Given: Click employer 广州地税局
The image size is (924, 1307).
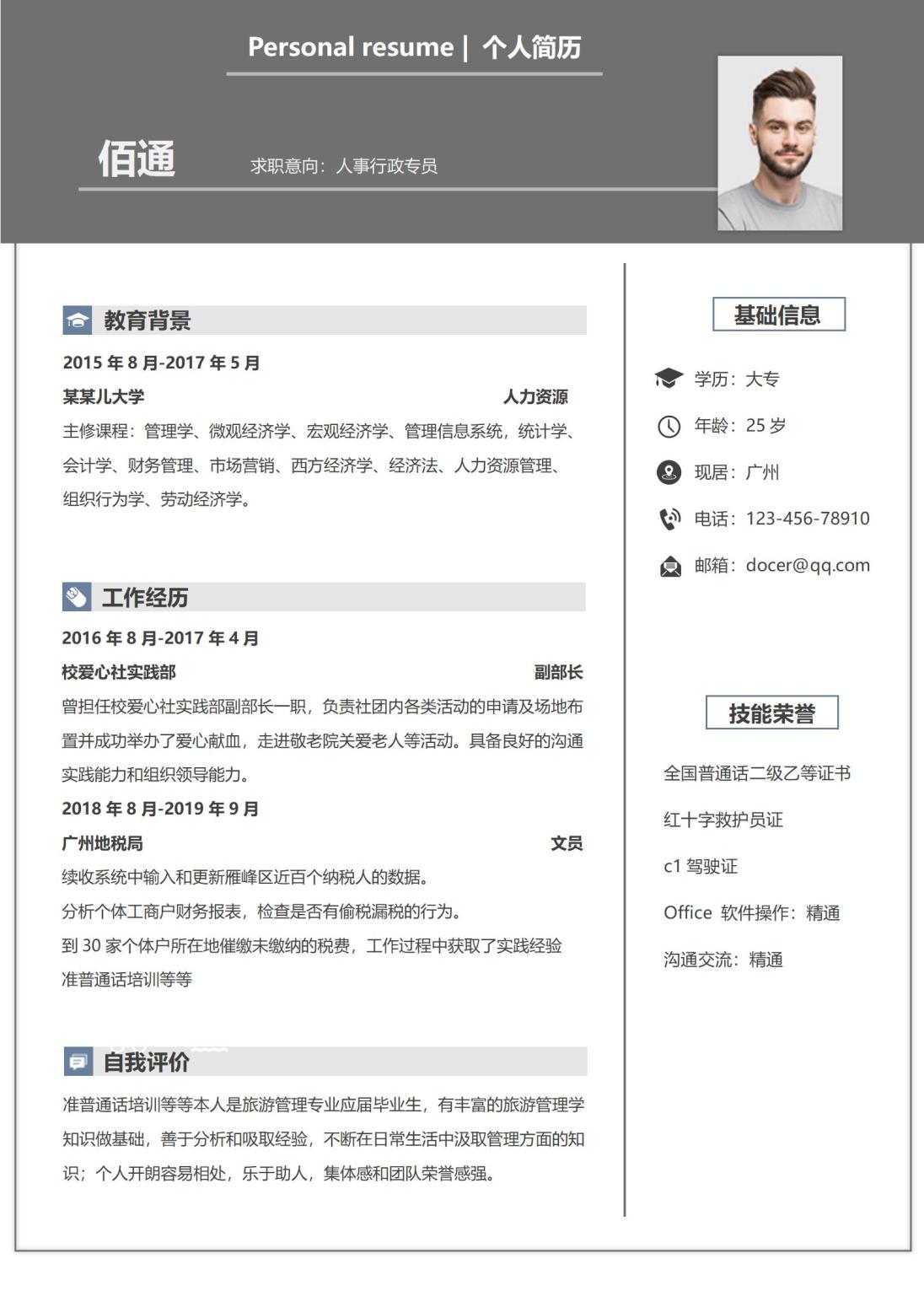Looking at the screenshot, I should tap(102, 843).
